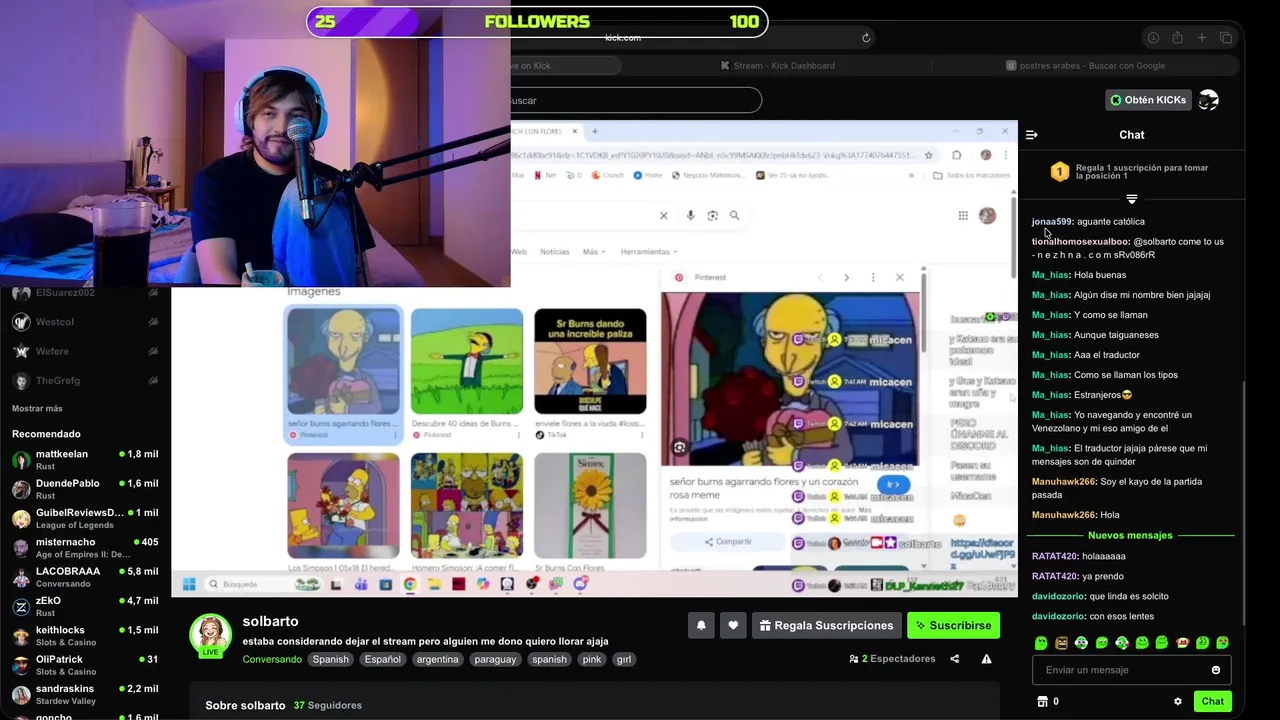Viewport: 1280px width, 720px height.
Task: Click the streamed video player area
Action: click(594, 358)
